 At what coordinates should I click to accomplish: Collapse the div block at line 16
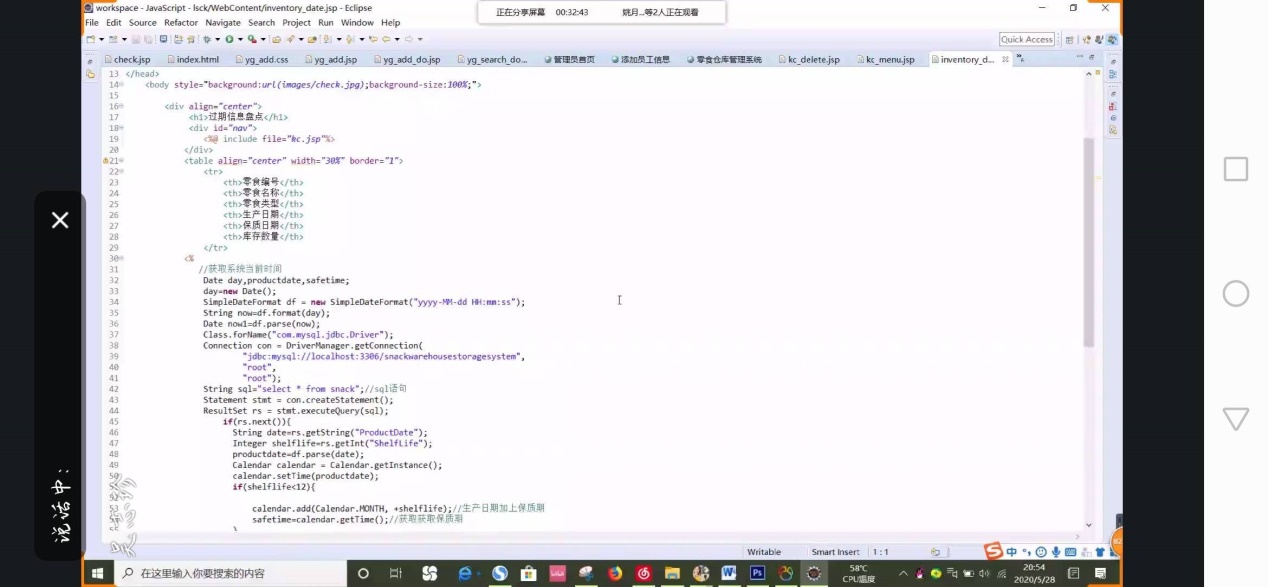tap(121, 106)
